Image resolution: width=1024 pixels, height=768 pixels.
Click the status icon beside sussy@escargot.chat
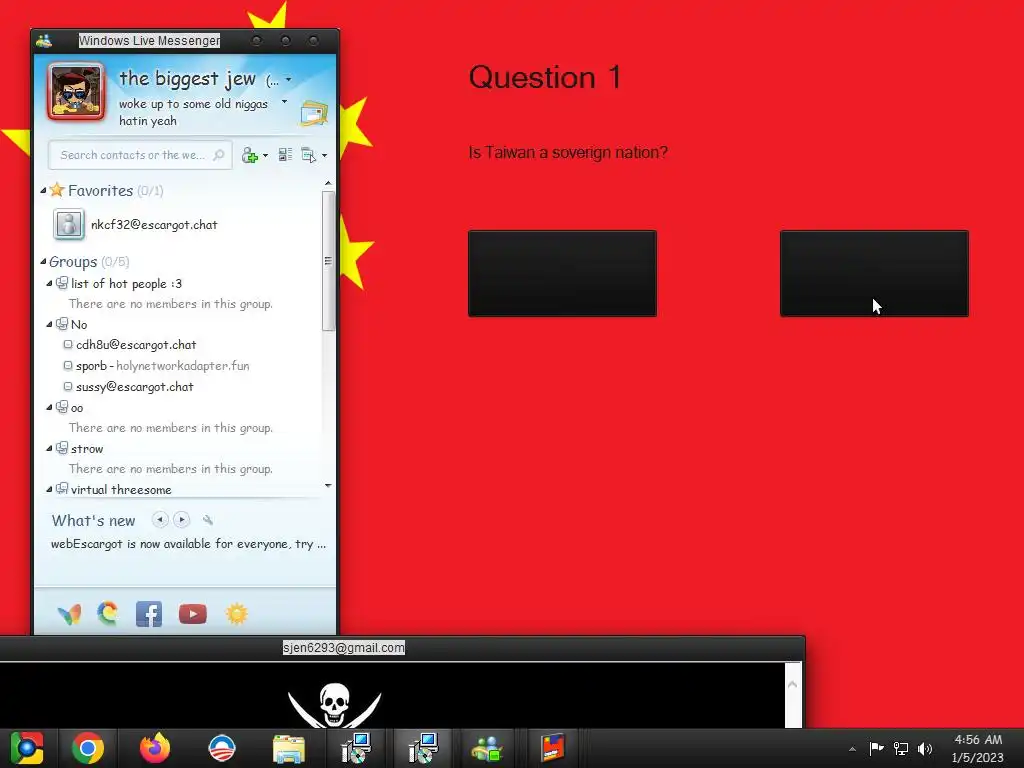(x=68, y=386)
